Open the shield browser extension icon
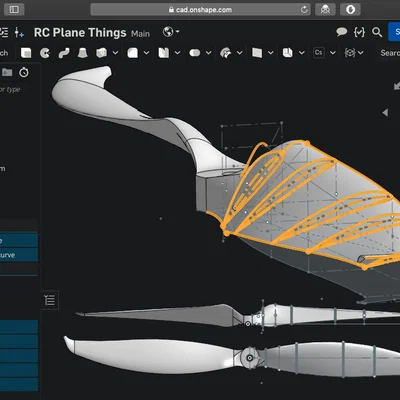This screenshot has height=400, width=400. 350,9
